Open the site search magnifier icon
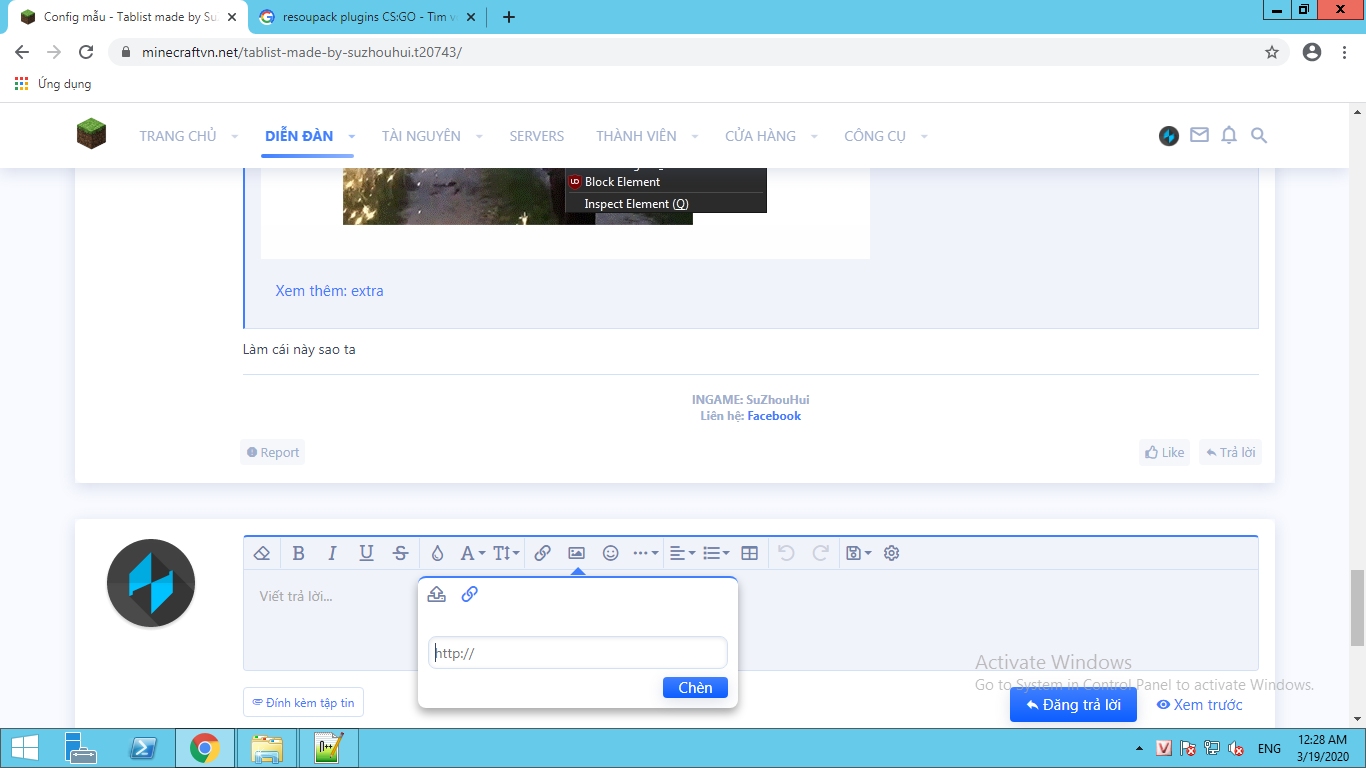Viewport: 1366px width, 768px height. (x=1259, y=135)
